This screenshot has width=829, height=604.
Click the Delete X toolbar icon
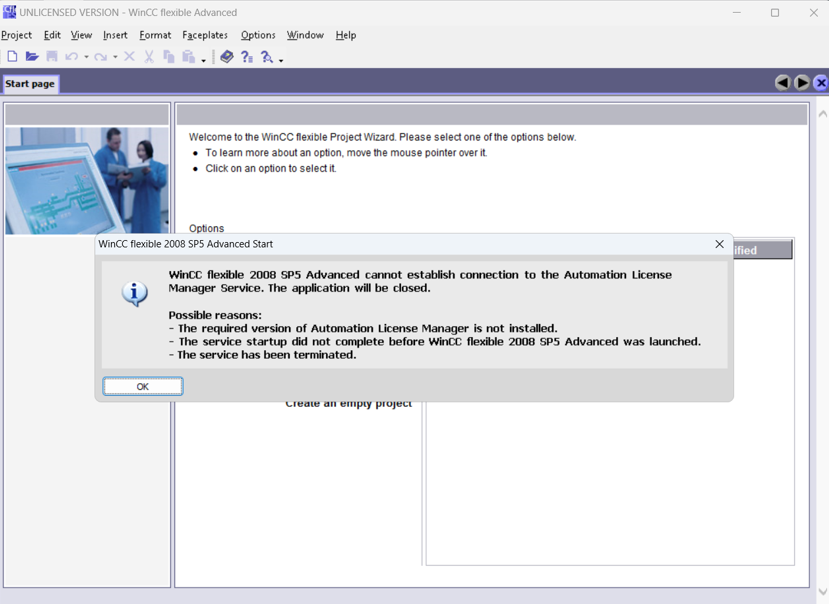pos(129,57)
